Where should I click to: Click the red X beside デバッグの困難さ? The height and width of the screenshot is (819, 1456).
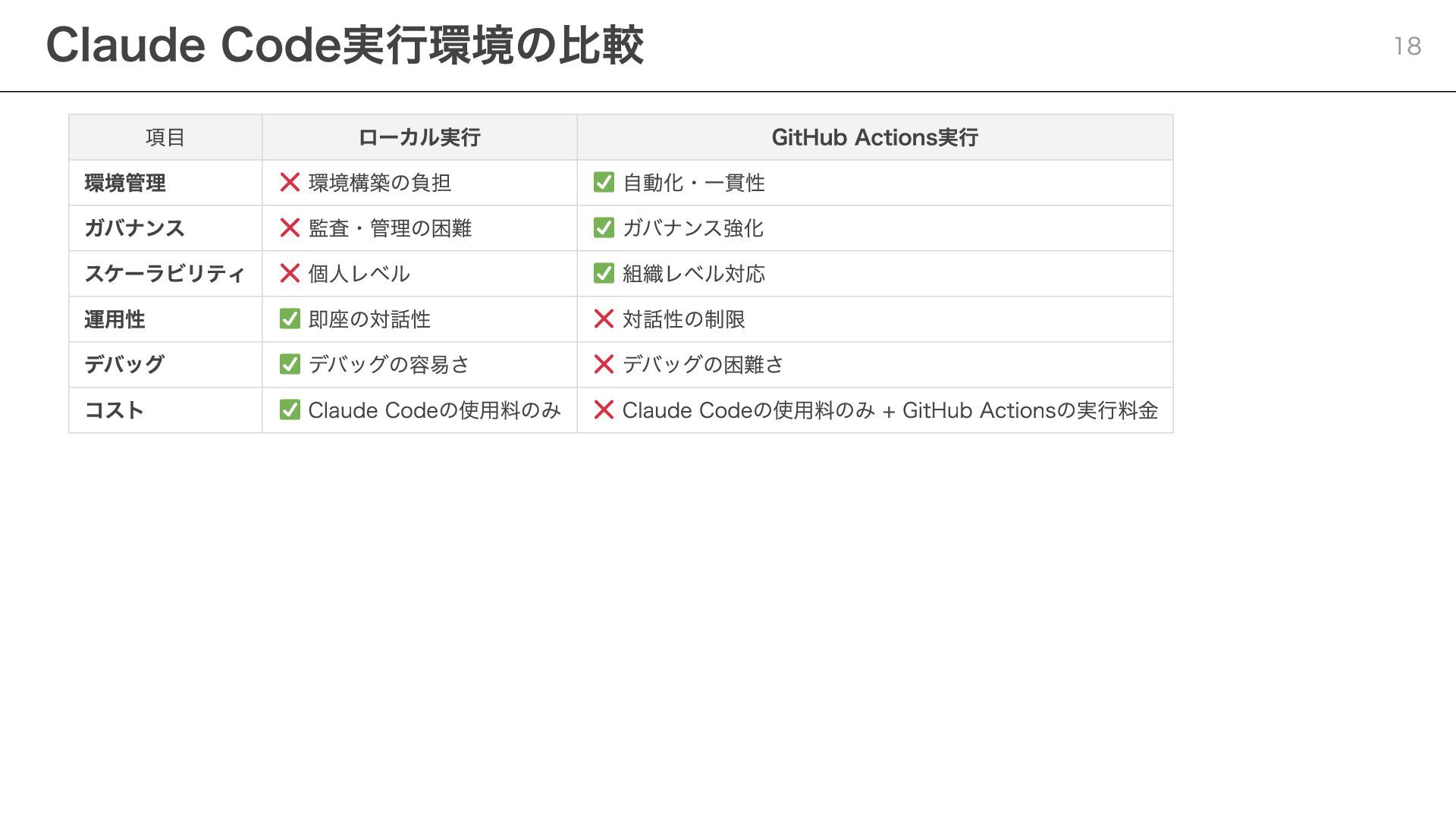click(x=604, y=365)
